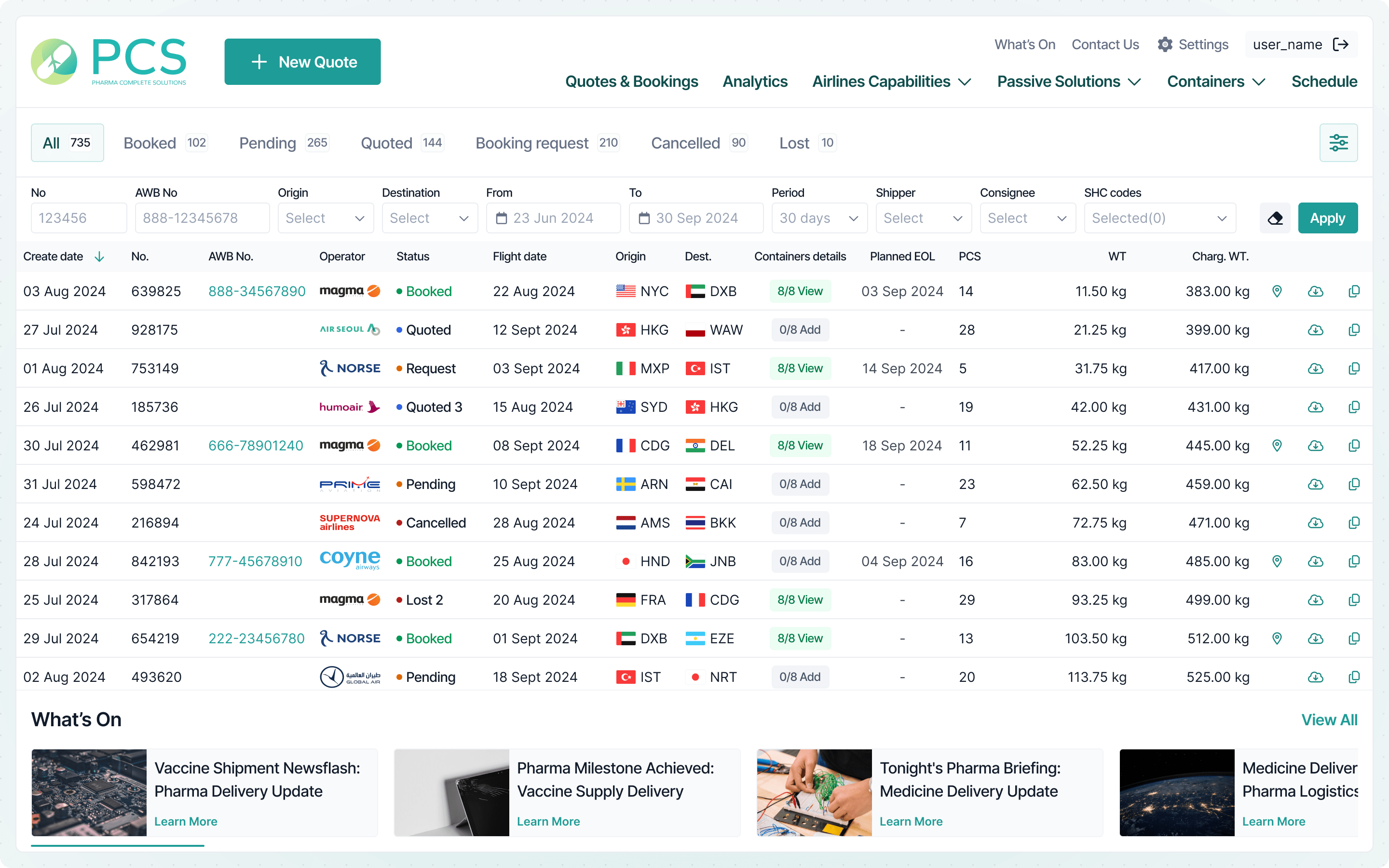Expand the Origin dropdown selector
The height and width of the screenshot is (868, 1389).
[324, 218]
